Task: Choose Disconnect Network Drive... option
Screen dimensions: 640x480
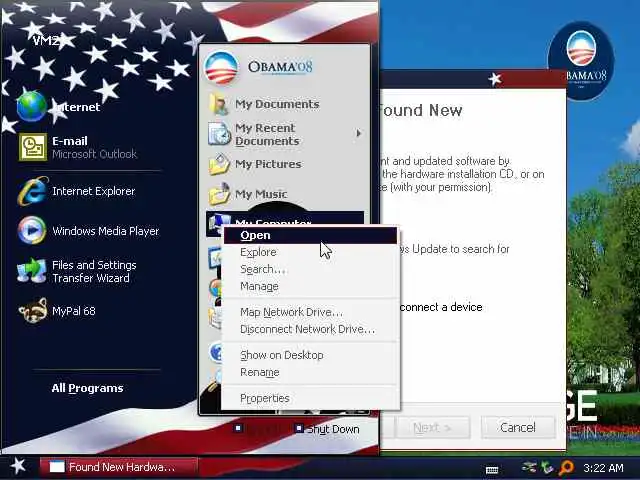Action: coord(310,329)
